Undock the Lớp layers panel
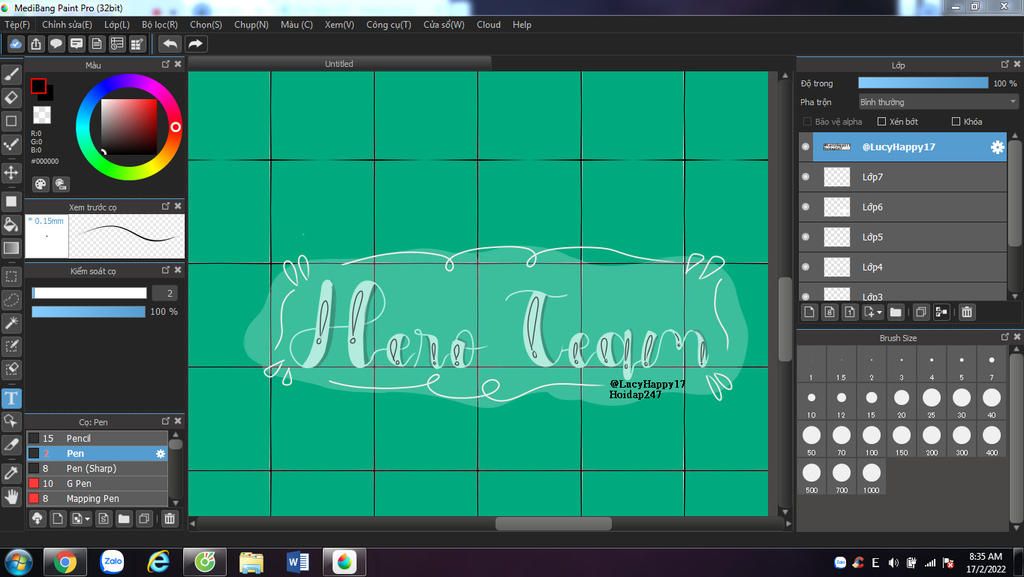 [1004, 64]
